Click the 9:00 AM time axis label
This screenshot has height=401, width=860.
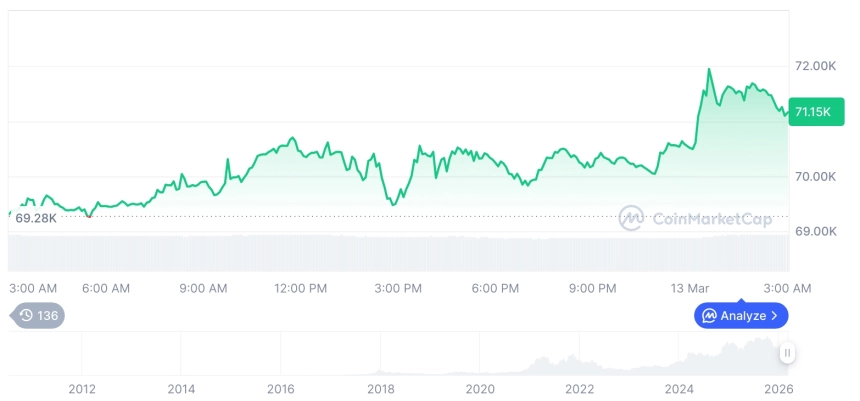pyautogui.click(x=203, y=288)
